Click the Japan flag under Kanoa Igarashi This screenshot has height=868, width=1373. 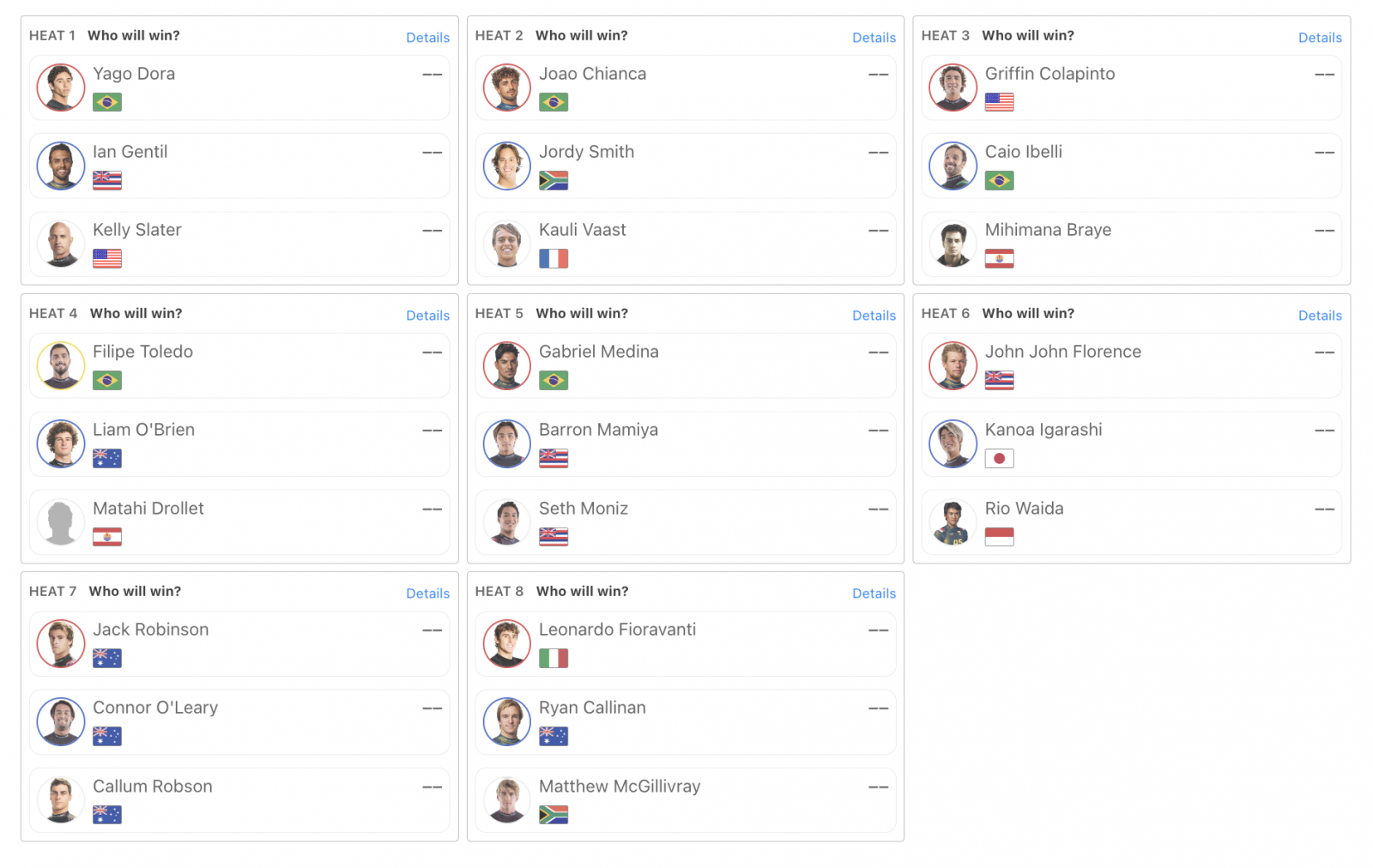coord(1000,458)
